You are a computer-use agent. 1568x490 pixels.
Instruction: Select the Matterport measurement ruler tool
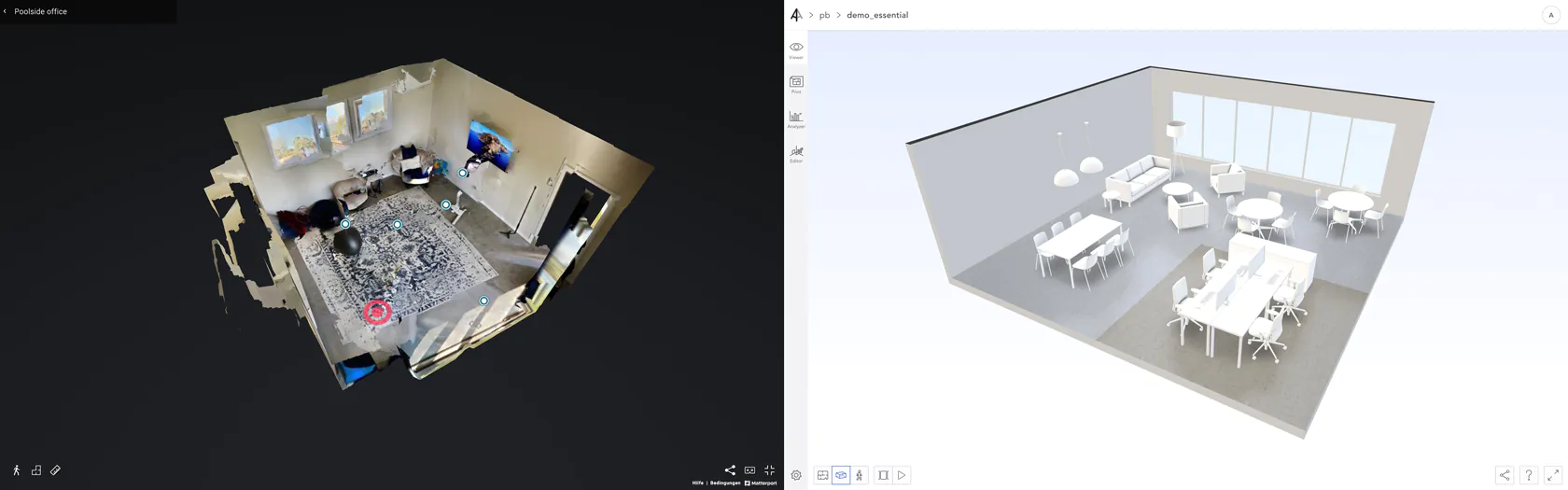coord(56,470)
